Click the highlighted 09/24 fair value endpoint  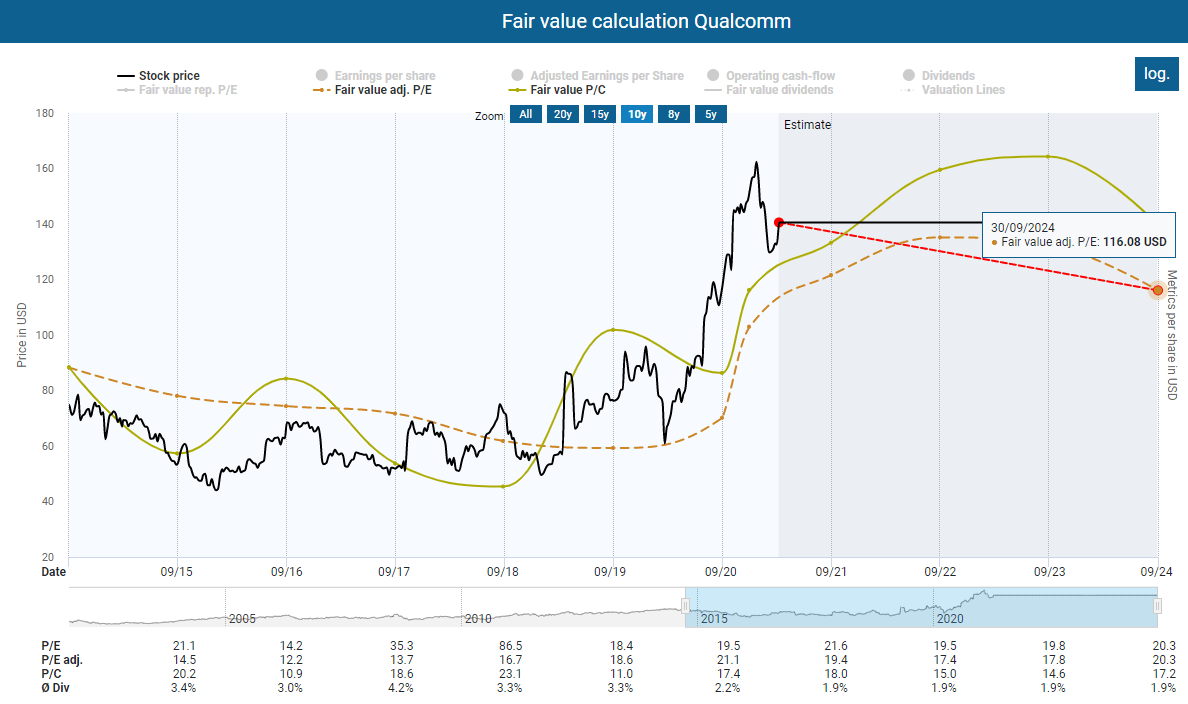[x=1158, y=290]
